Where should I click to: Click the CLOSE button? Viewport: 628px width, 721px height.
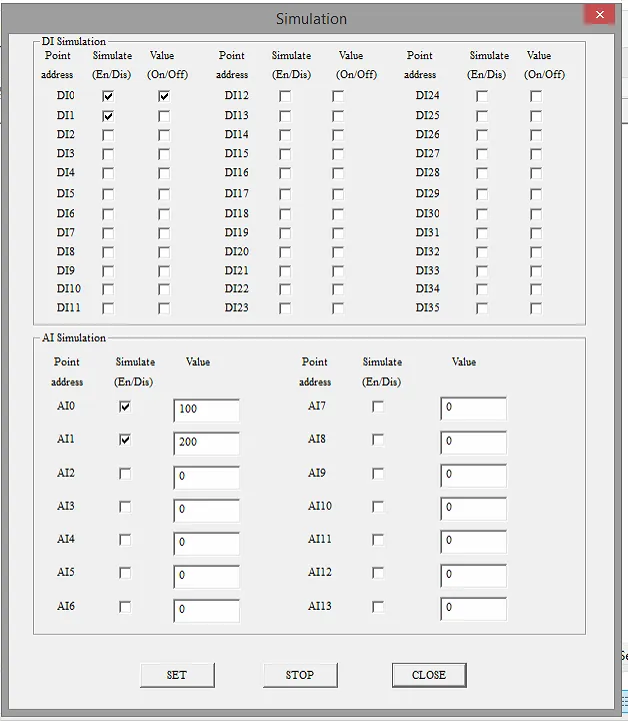click(x=429, y=675)
